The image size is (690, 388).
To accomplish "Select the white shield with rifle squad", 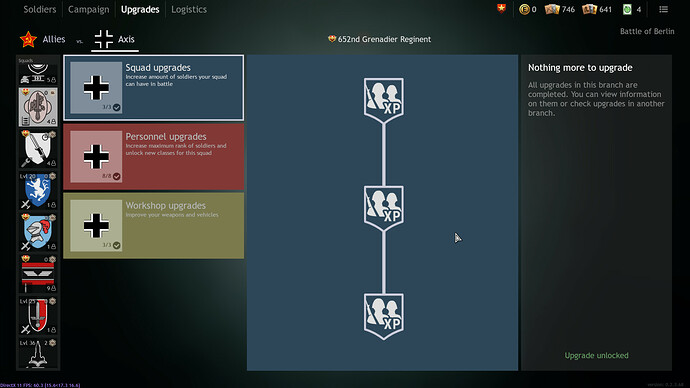I will pos(38,149).
